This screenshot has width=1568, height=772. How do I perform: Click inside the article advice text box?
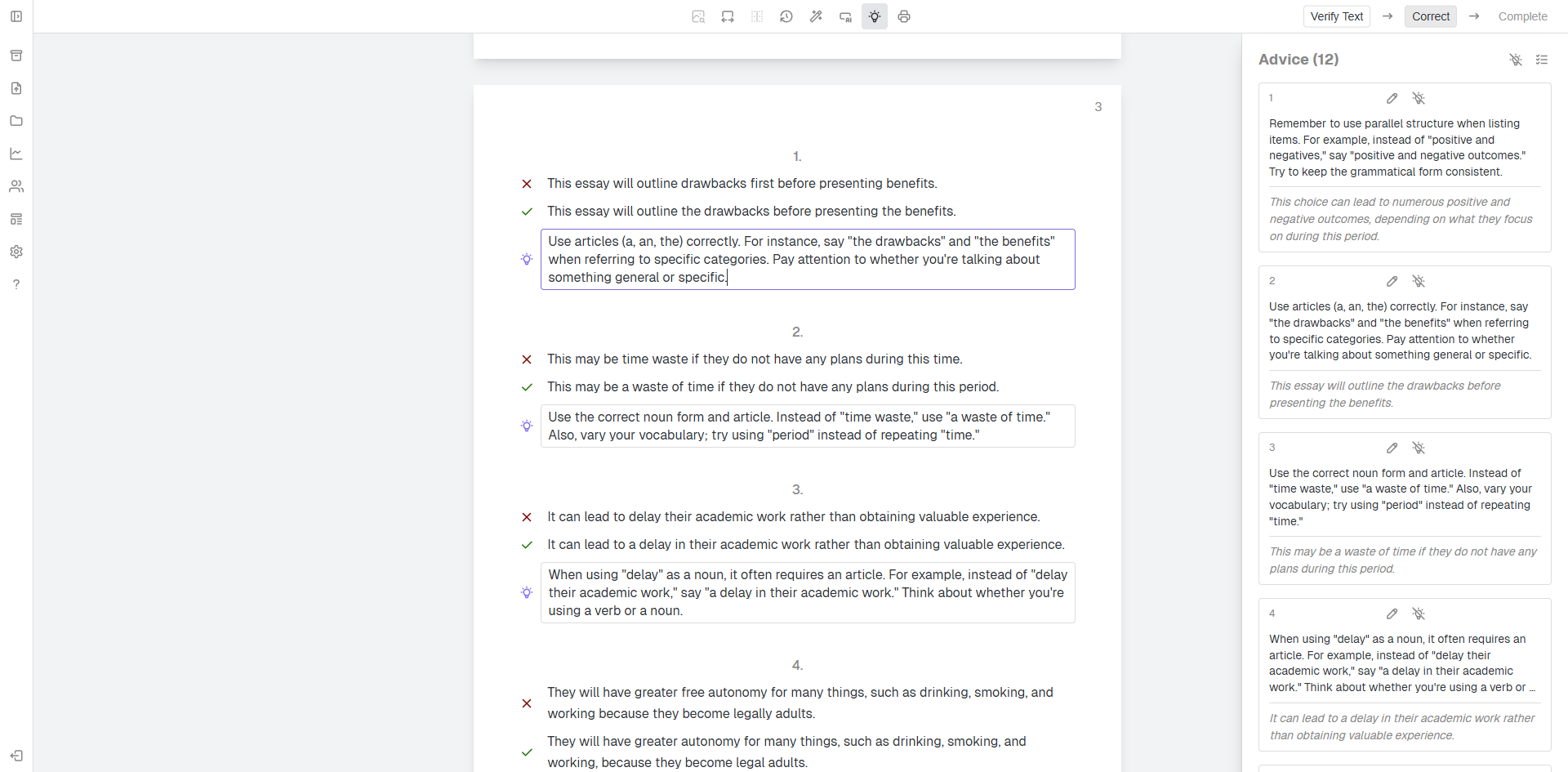point(807,259)
